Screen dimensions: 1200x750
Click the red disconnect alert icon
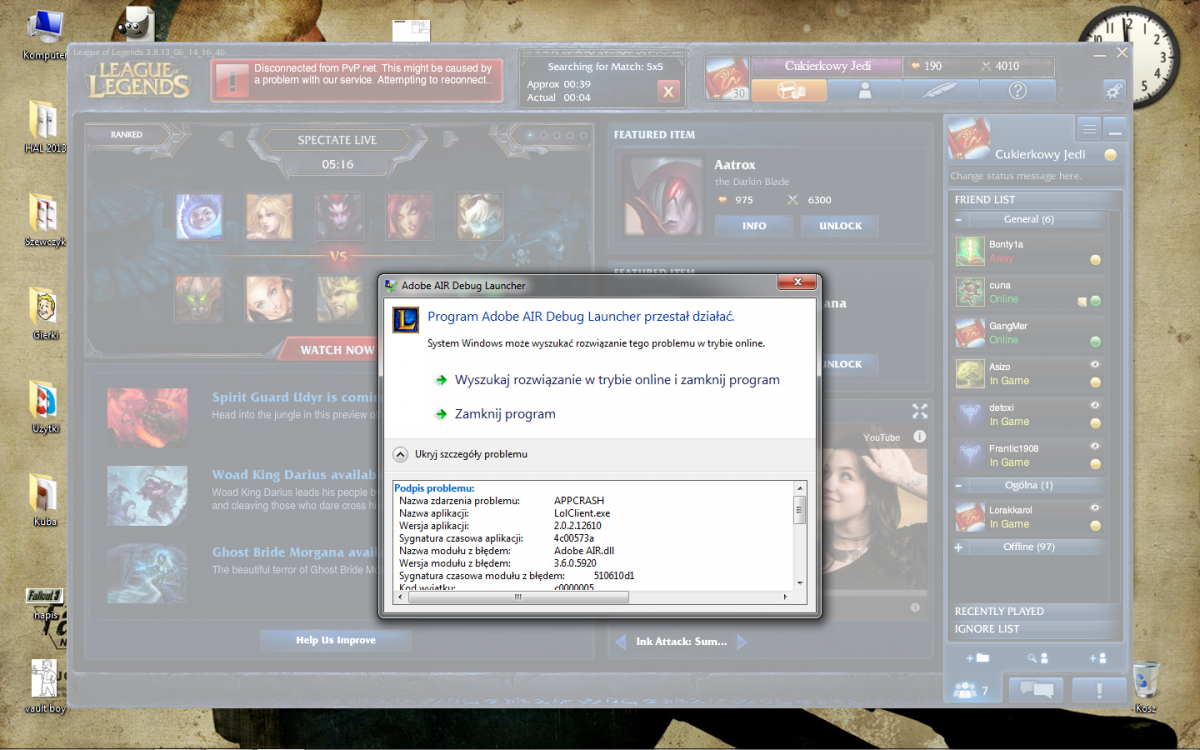231,80
